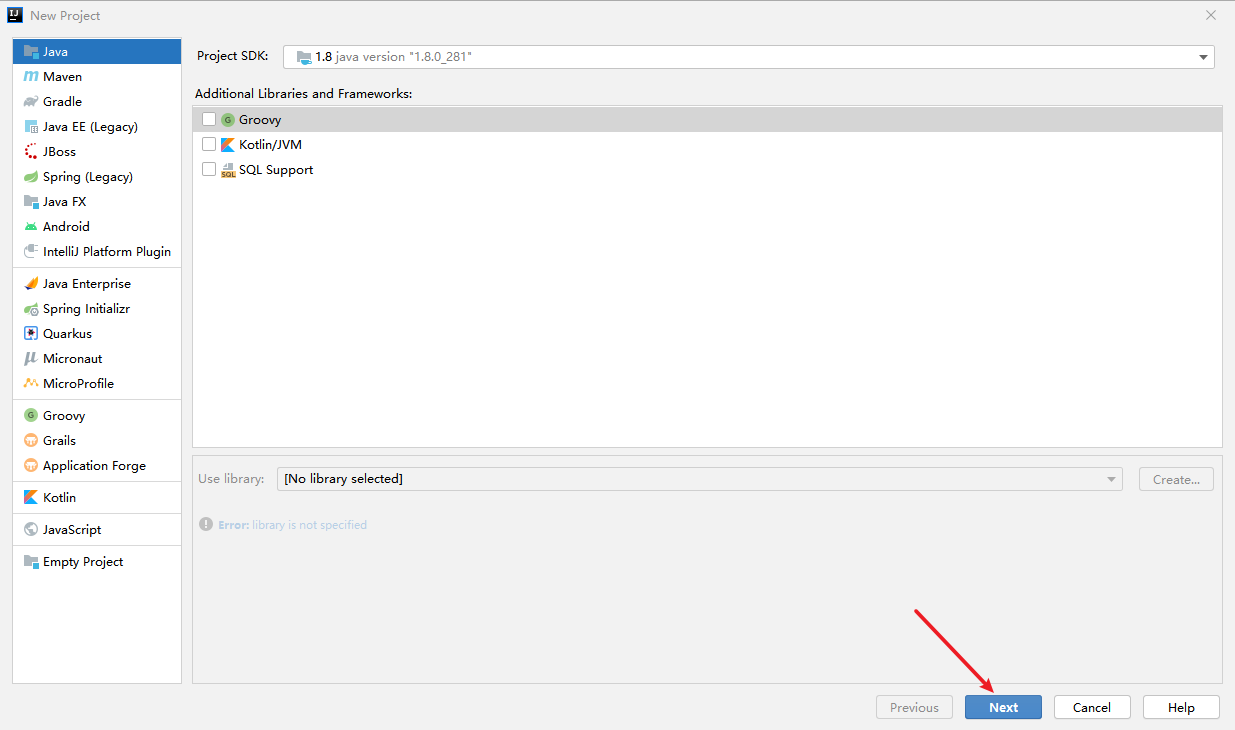Select Java Enterprise label
This screenshot has height=730, width=1235.
(87, 283)
